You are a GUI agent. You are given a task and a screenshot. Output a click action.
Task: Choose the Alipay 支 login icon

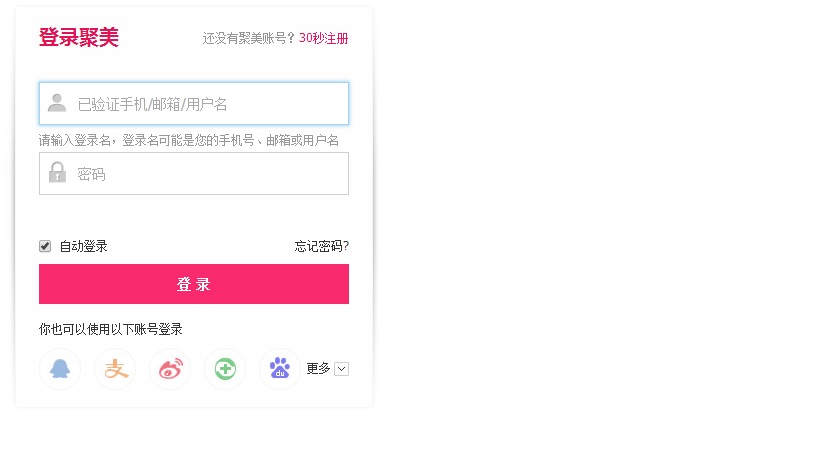tap(115, 369)
